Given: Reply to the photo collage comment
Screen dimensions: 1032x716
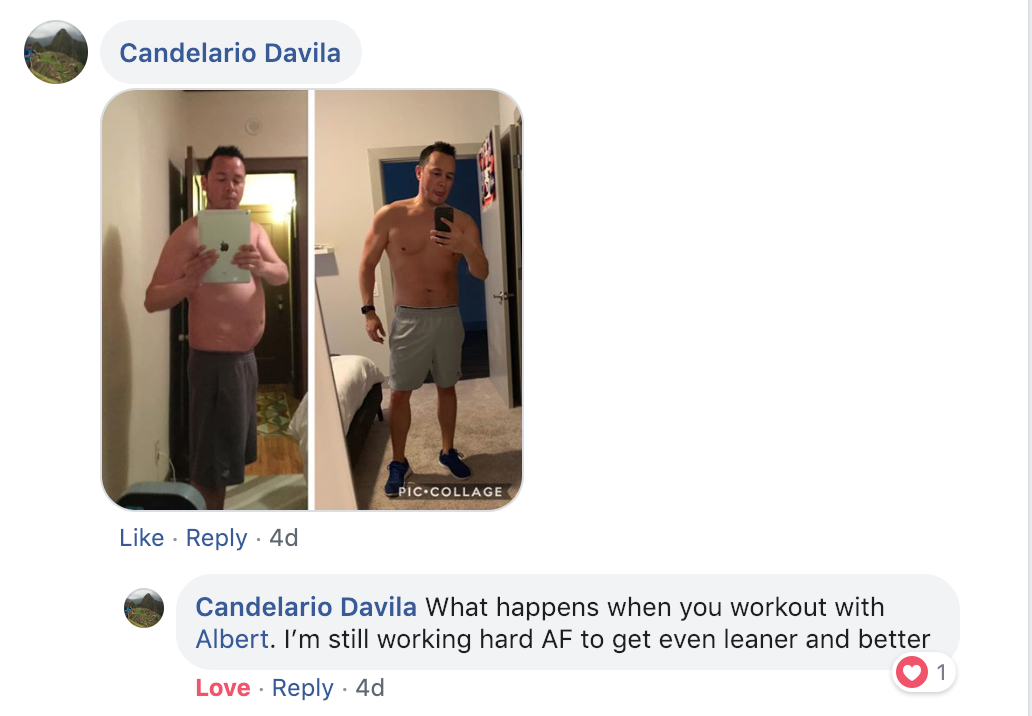Looking at the screenshot, I should point(217,538).
